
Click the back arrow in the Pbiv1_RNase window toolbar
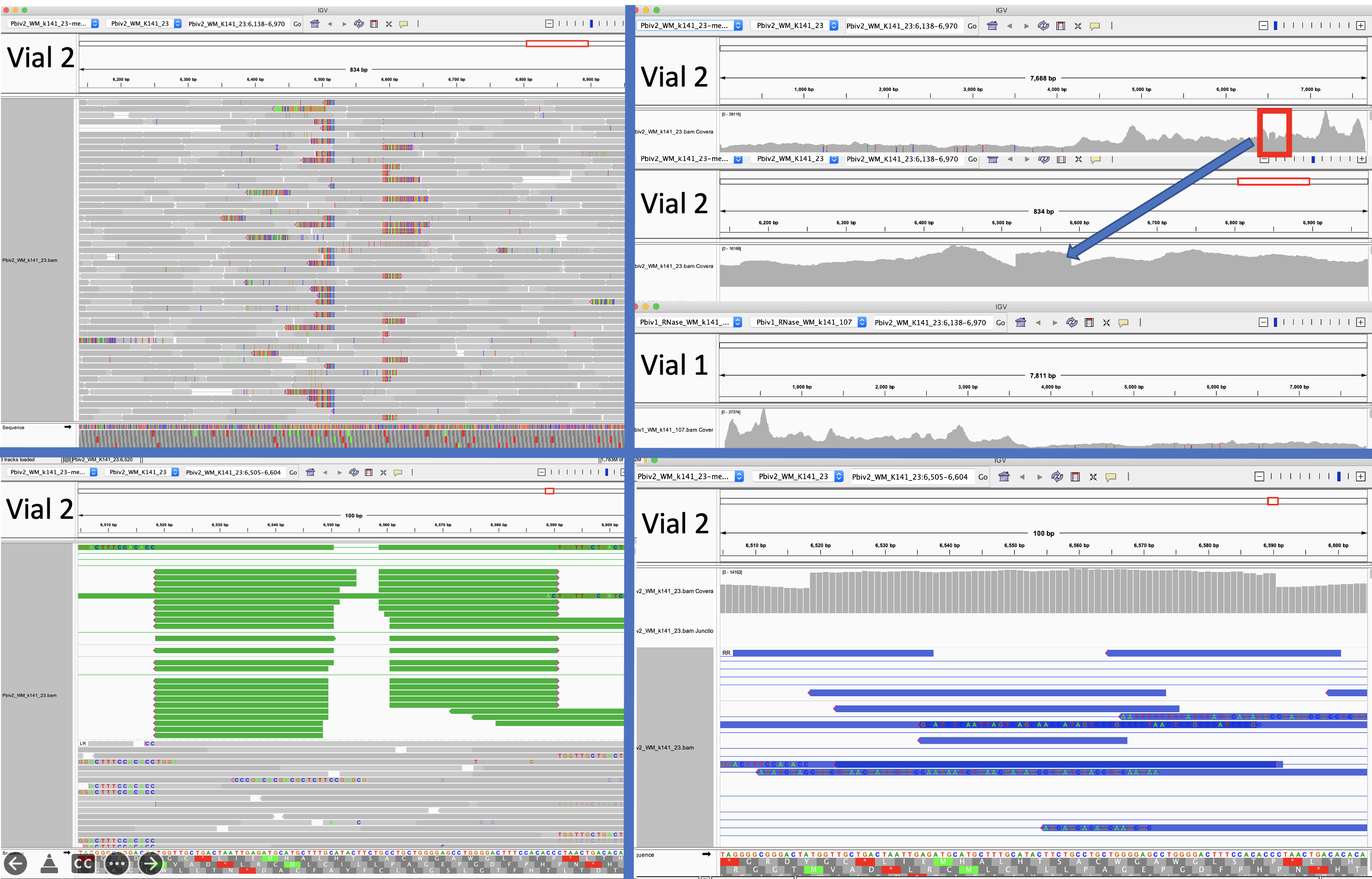(x=1037, y=322)
